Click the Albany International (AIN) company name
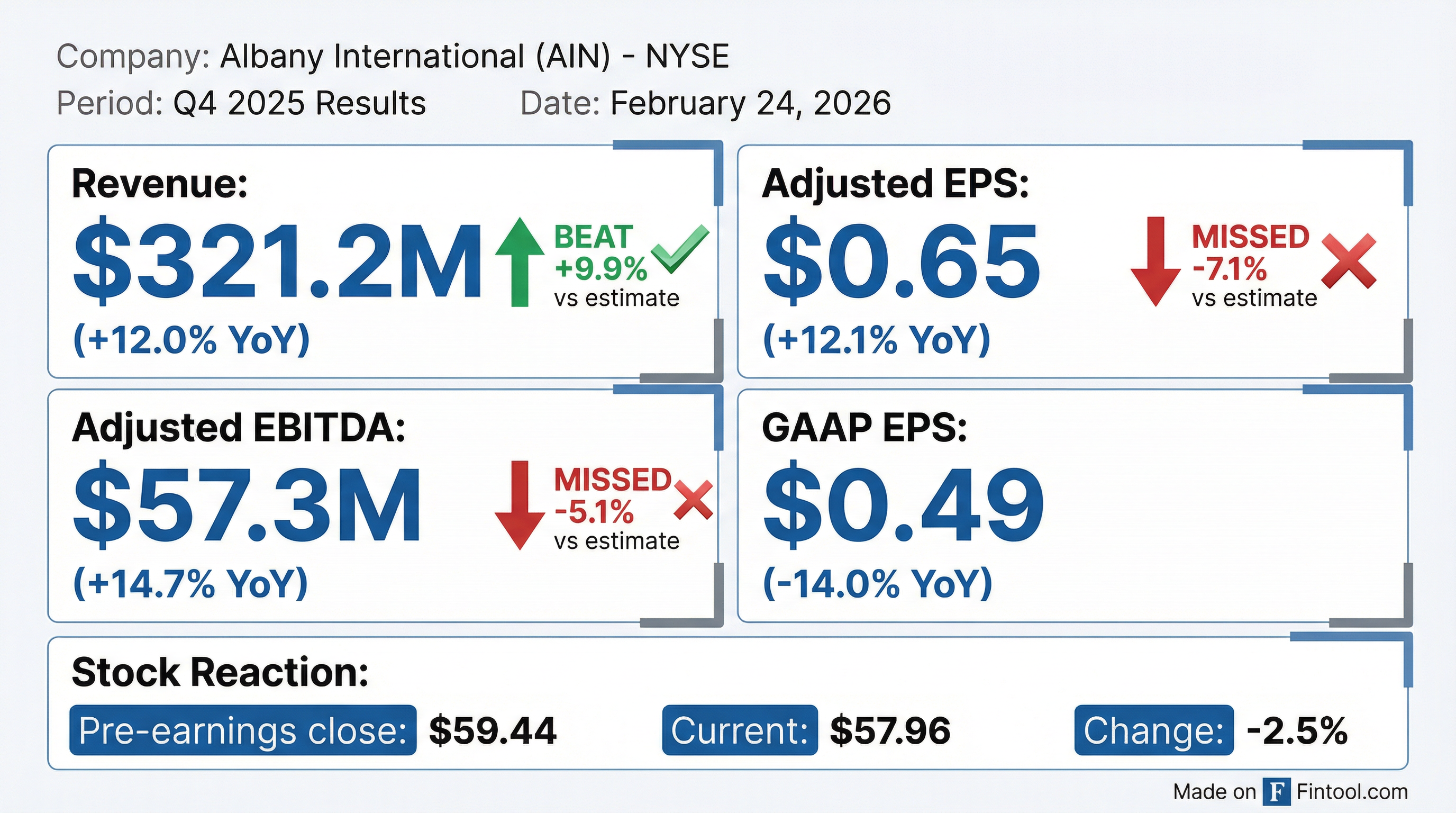Image resolution: width=1456 pixels, height=813 pixels. tap(415, 57)
